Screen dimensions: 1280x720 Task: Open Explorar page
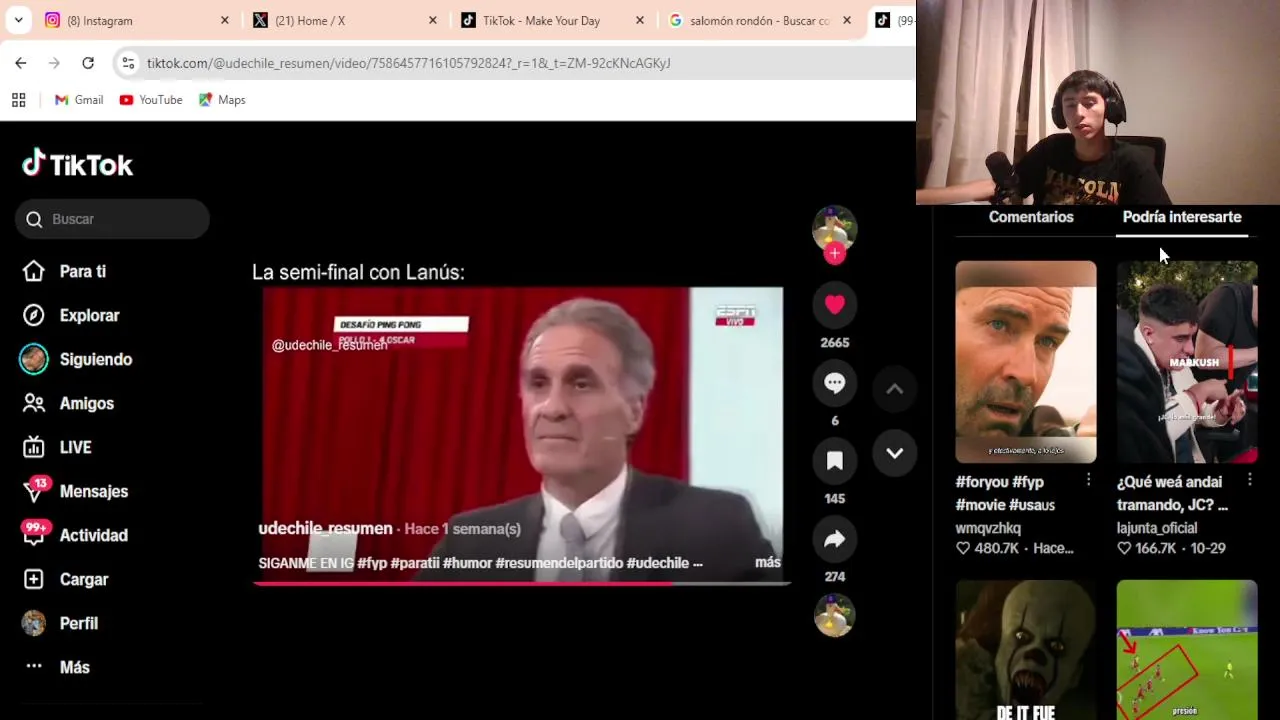(70, 315)
